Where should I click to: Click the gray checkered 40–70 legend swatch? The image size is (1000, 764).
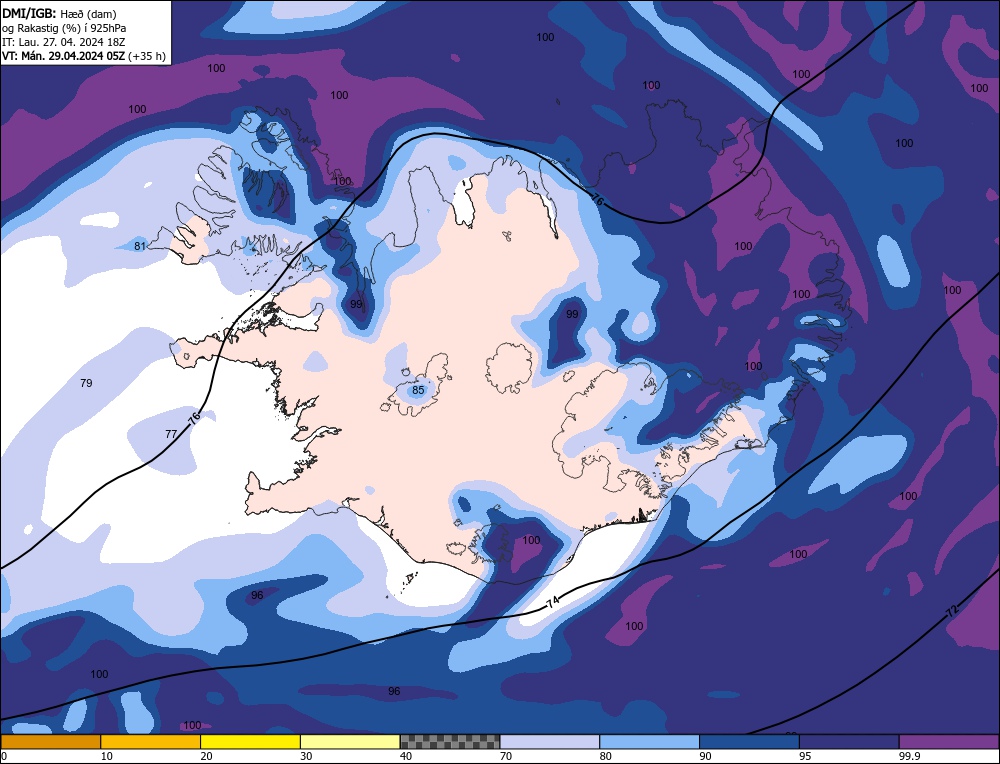450,742
